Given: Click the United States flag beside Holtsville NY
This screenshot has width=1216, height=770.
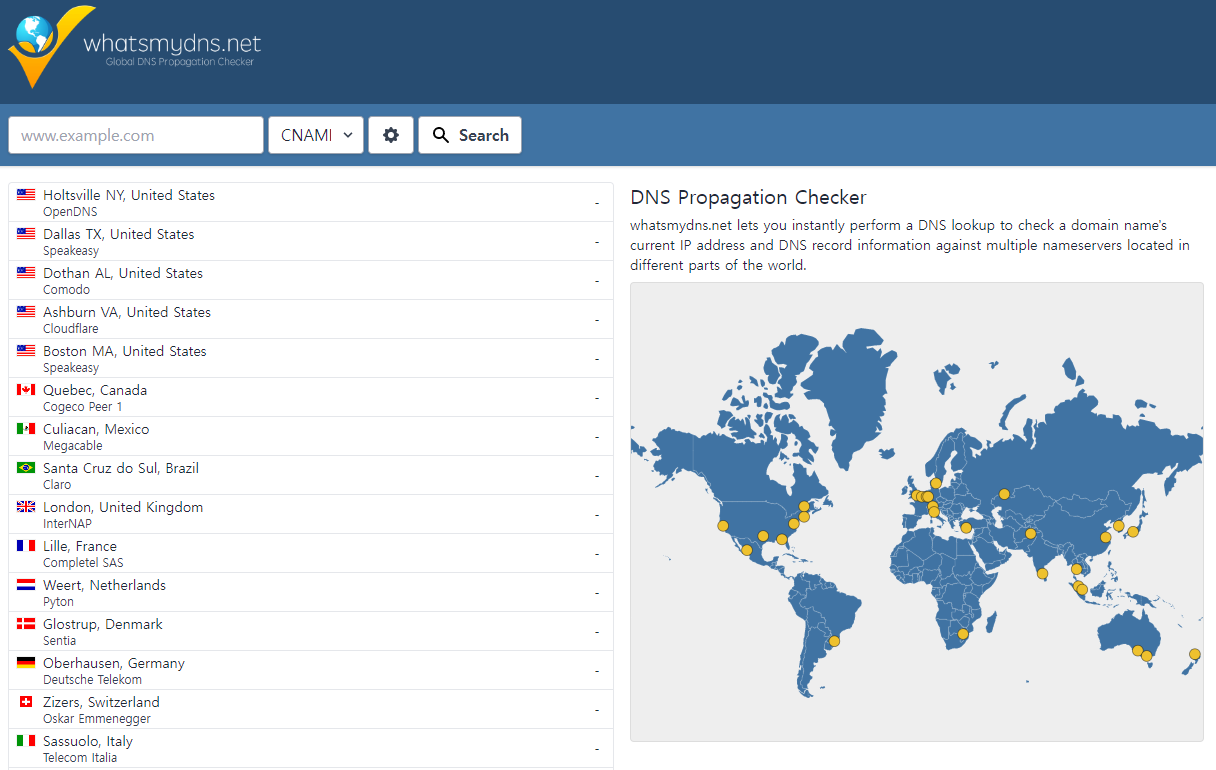Looking at the screenshot, I should pos(26,195).
